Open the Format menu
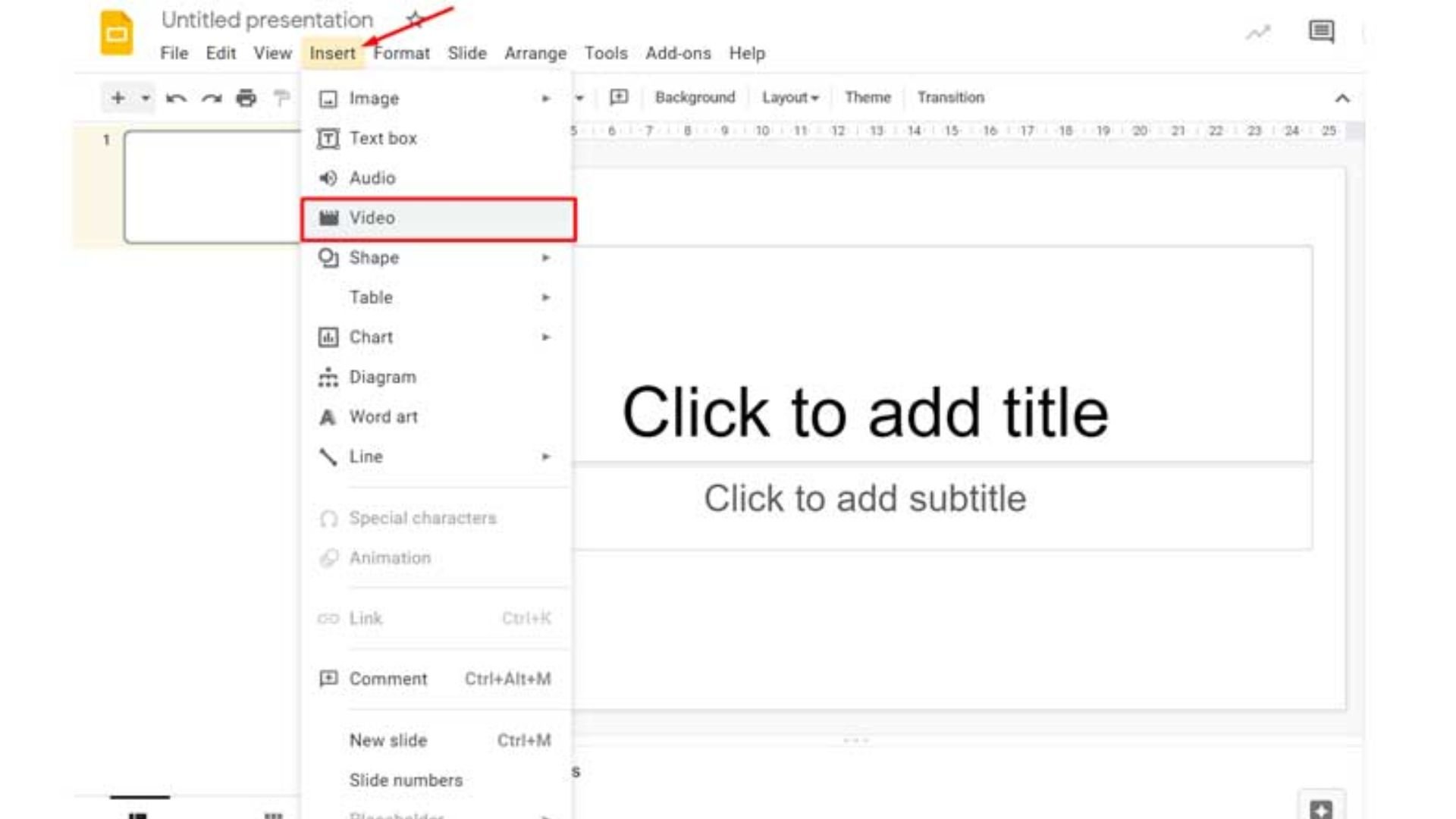1456x819 pixels. (x=401, y=53)
